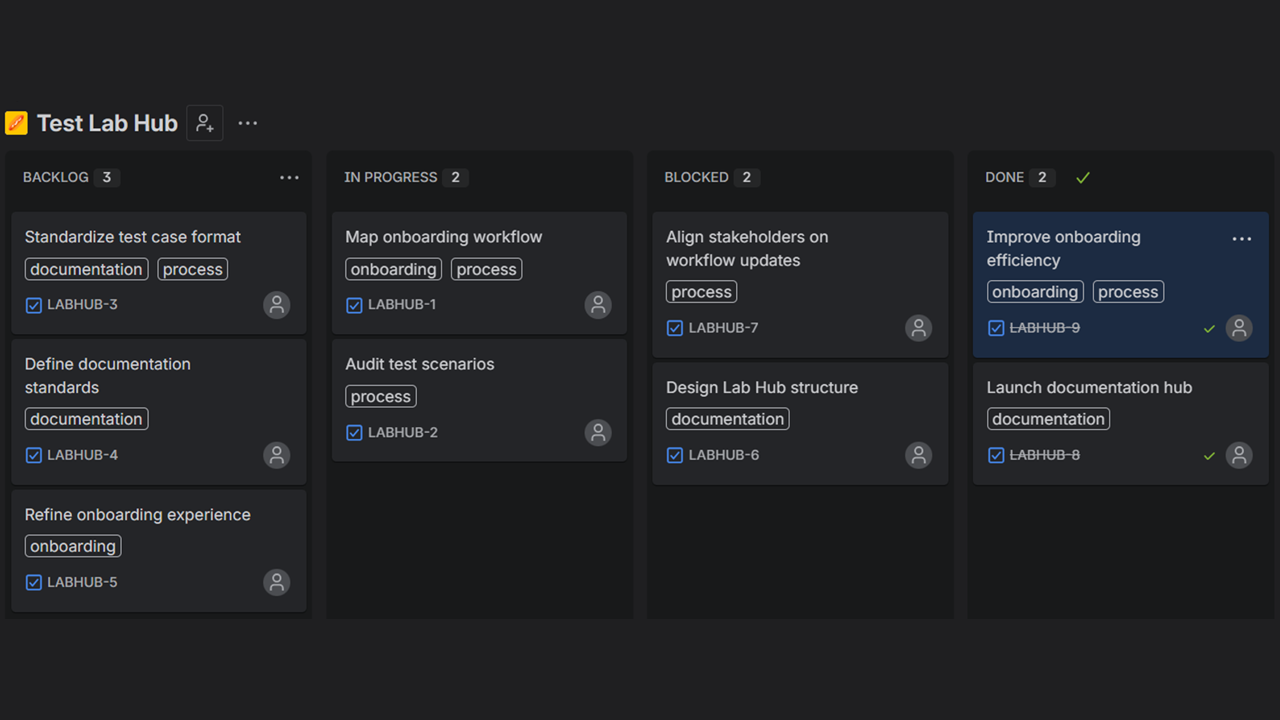Click the assignee avatar on LABHUB-6 card
Screen dimensions: 1280x720
pos(918,455)
